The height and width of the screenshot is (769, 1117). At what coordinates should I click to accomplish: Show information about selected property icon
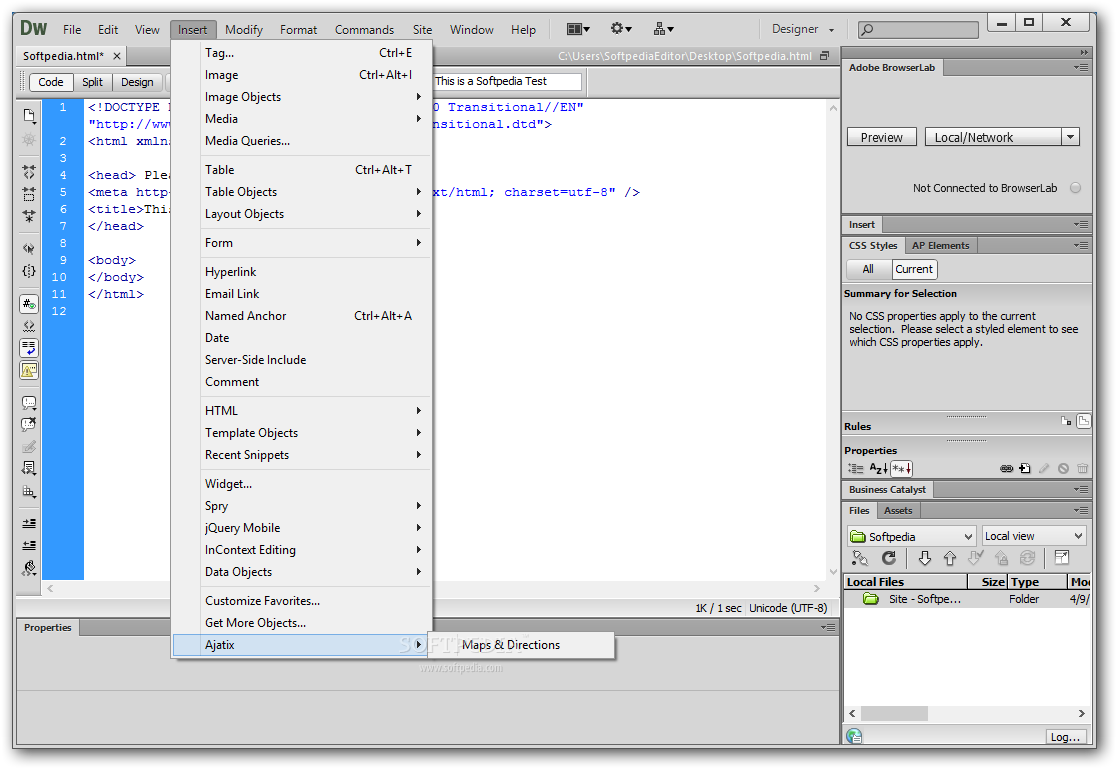(1066, 421)
